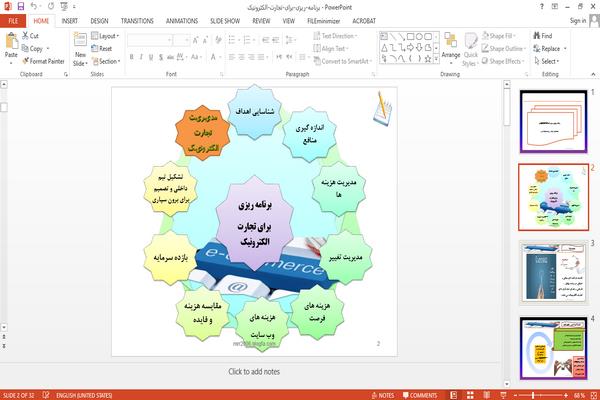Screen dimensions: 600x400
Task: Open PowerPoint Help question mark
Action: [541, 7]
